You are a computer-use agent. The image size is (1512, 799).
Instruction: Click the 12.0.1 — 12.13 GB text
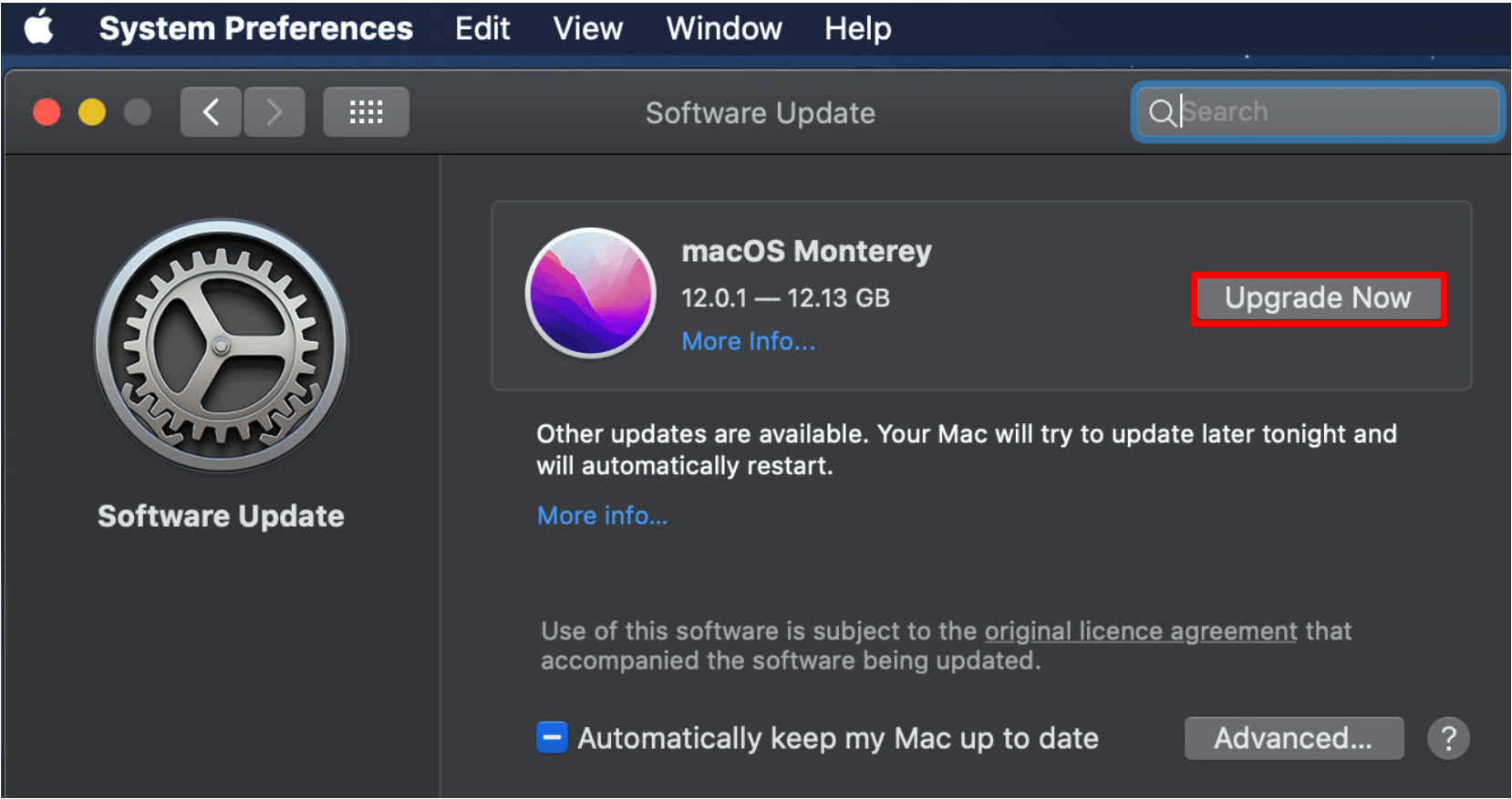pyautogui.click(x=785, y=297)
